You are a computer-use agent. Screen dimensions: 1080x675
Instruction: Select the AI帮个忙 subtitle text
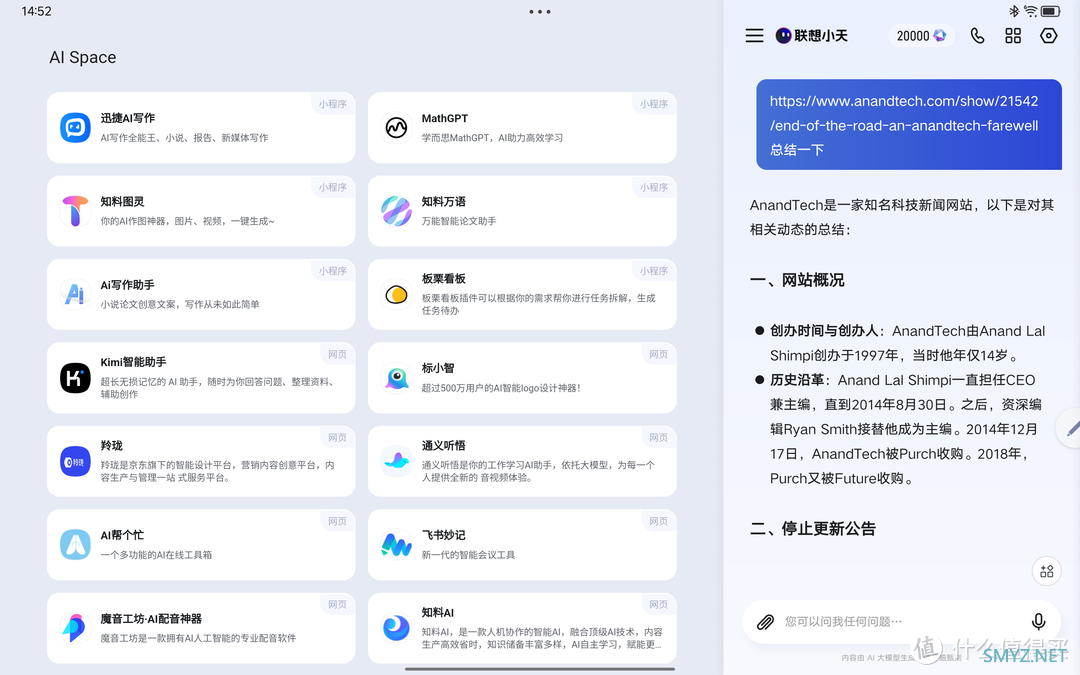(156, 555)
